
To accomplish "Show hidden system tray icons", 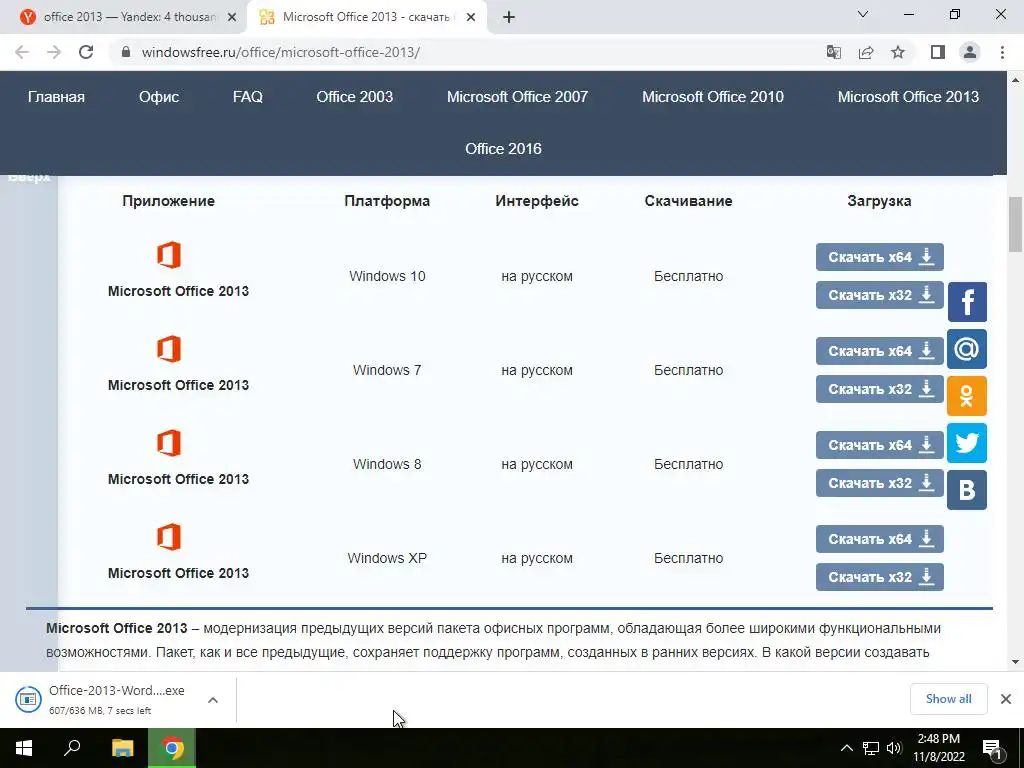I will point(846,748).
